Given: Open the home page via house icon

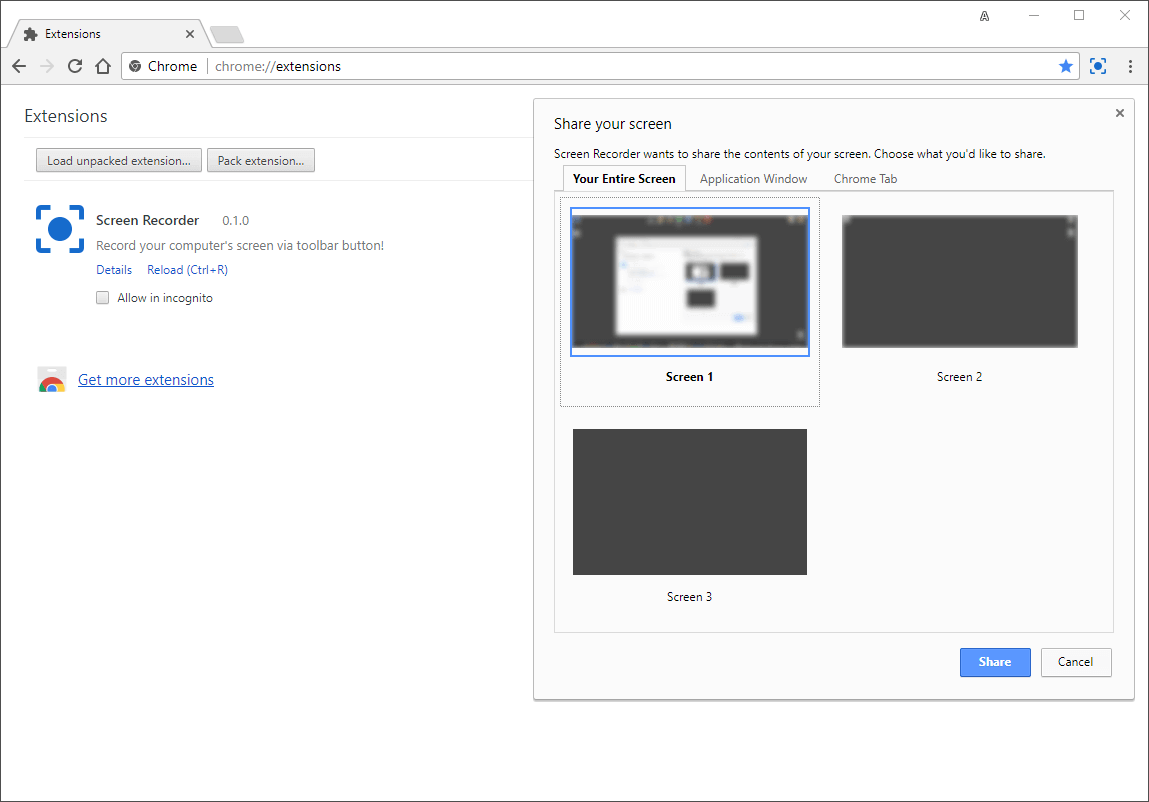Looking at the screenshot, I should (103, 66).
